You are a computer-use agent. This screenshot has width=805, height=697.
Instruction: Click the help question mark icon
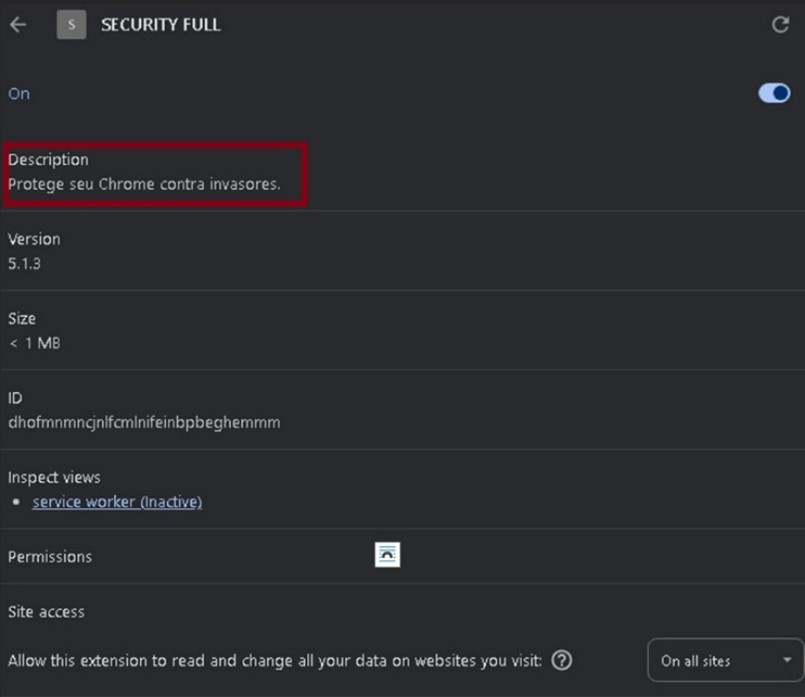click(x=562, y=660)
